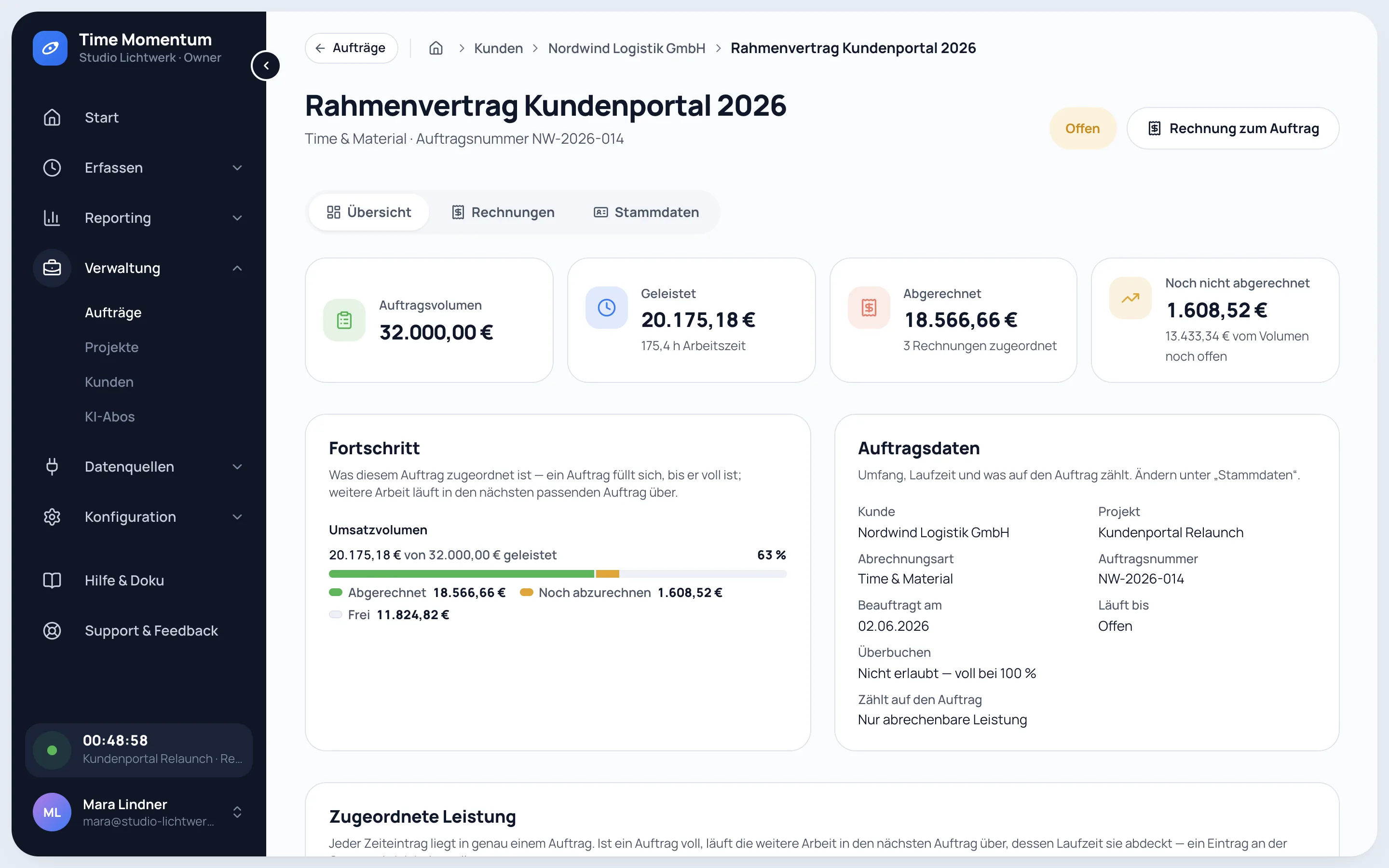Open Nordwind Logistik GmbH breadcrumb link
The width and height of the screenshot is (1389, 868).
627,48
